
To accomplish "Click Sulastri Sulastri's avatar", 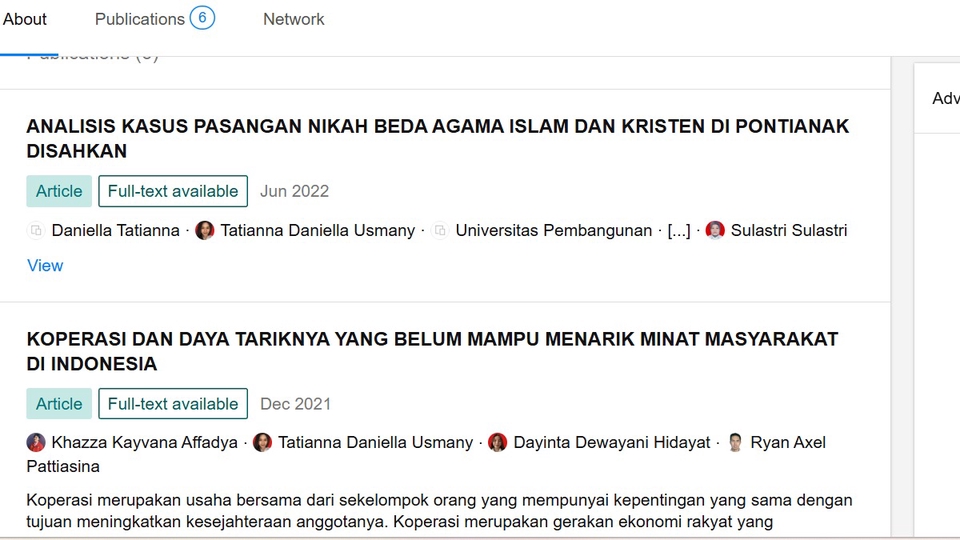I will coord(715,230).
